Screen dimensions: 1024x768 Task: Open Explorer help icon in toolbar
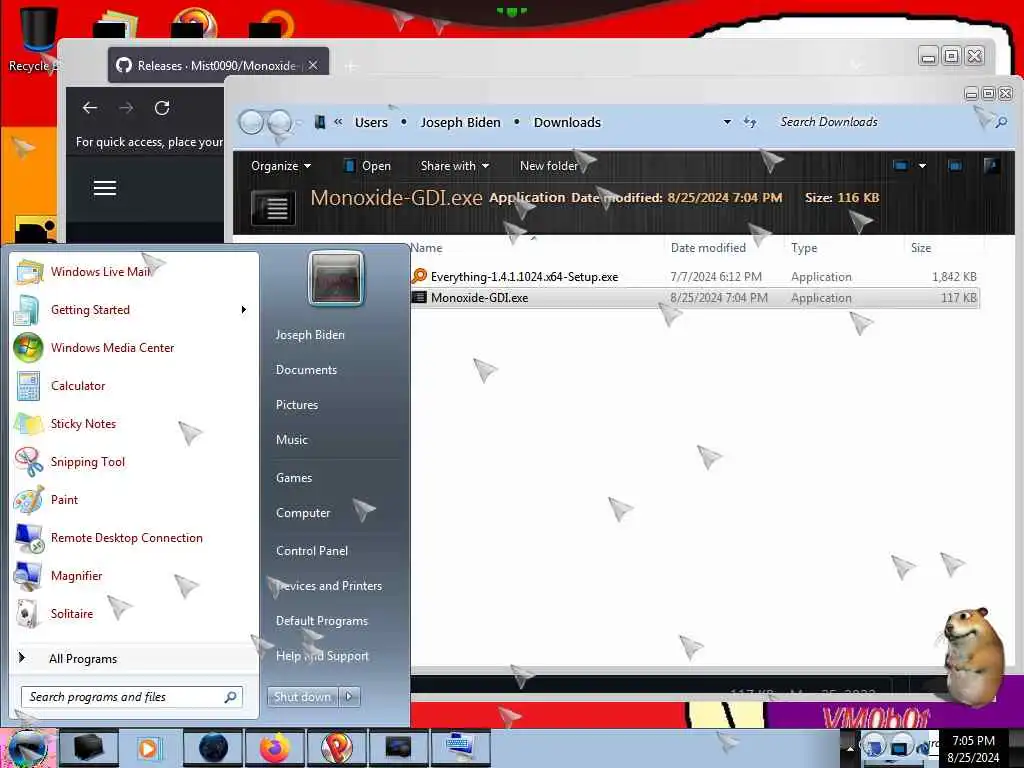[x=991, y=166]
